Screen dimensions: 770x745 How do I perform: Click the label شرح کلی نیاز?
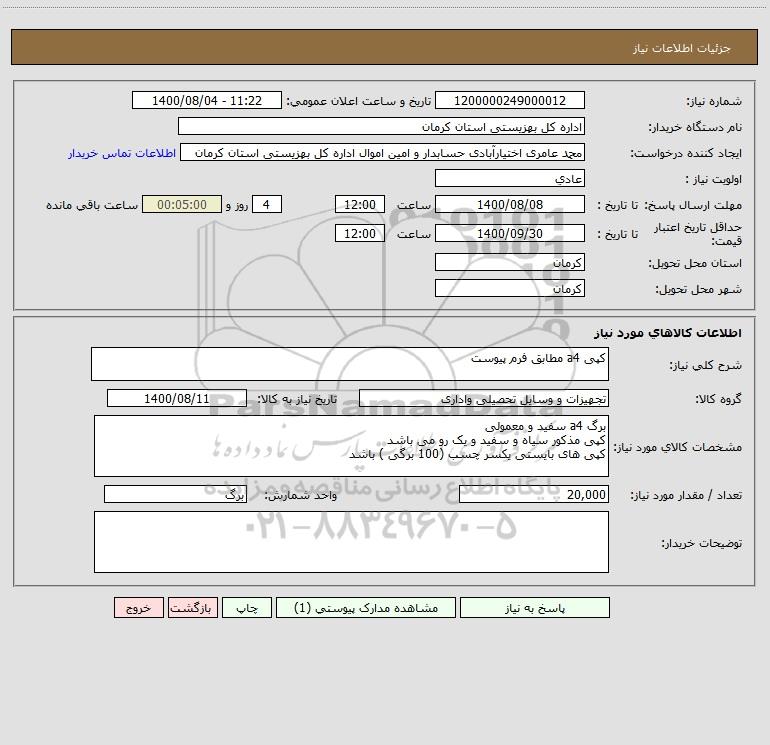[706, 365]
